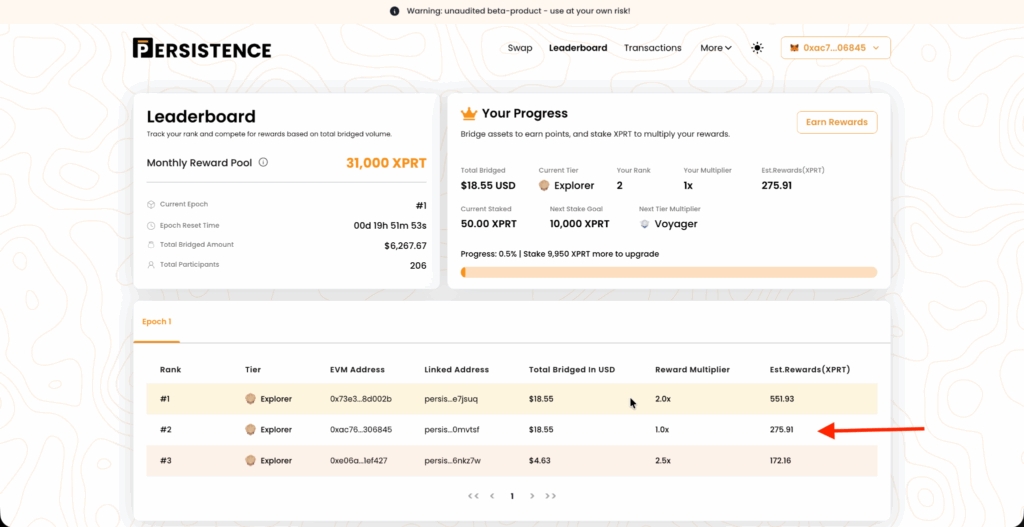Select the Epoch 1 tab
Screen dimensions: 1024x527
[157, 322]
